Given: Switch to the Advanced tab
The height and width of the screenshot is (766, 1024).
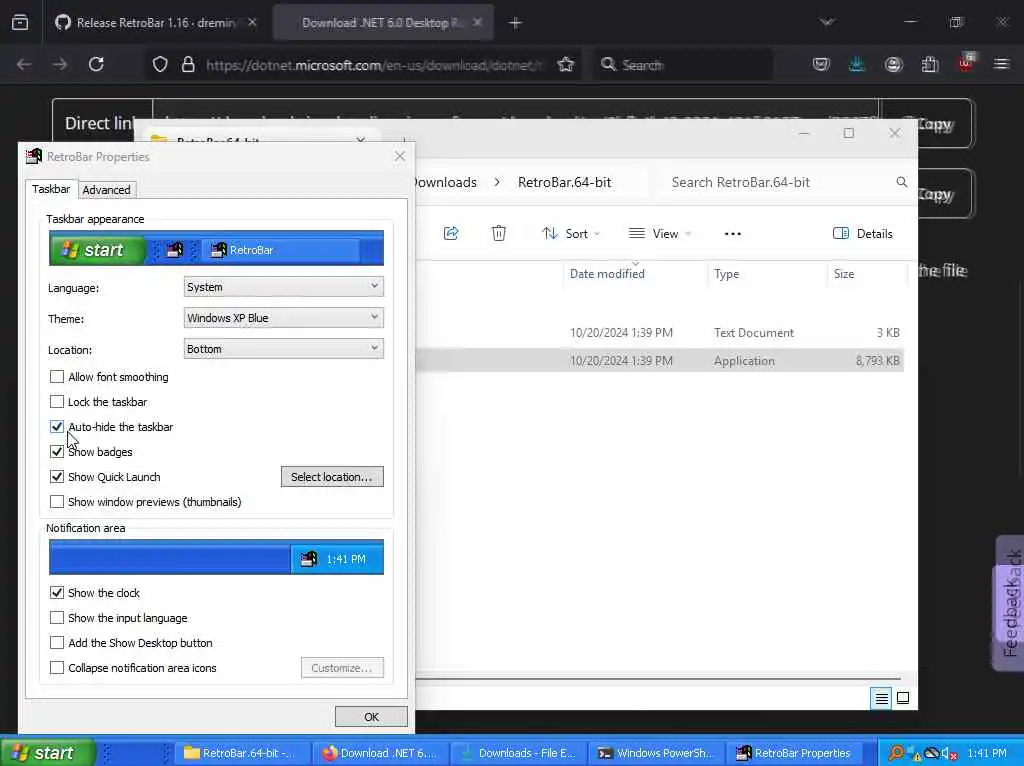Looking at the screenshot, I should (x=106, y=190).
